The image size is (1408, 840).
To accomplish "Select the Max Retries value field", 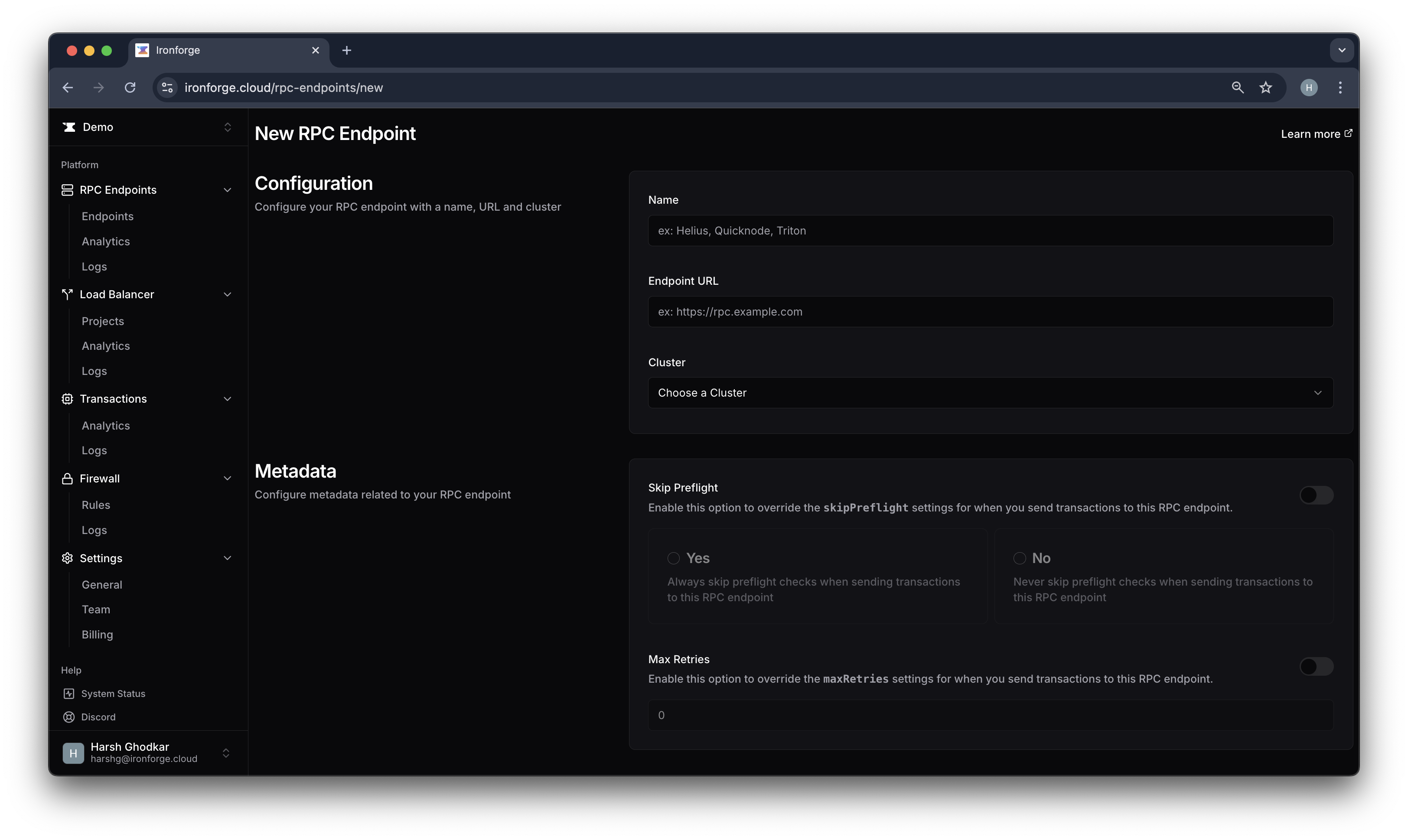I will (x=990, y=715).
